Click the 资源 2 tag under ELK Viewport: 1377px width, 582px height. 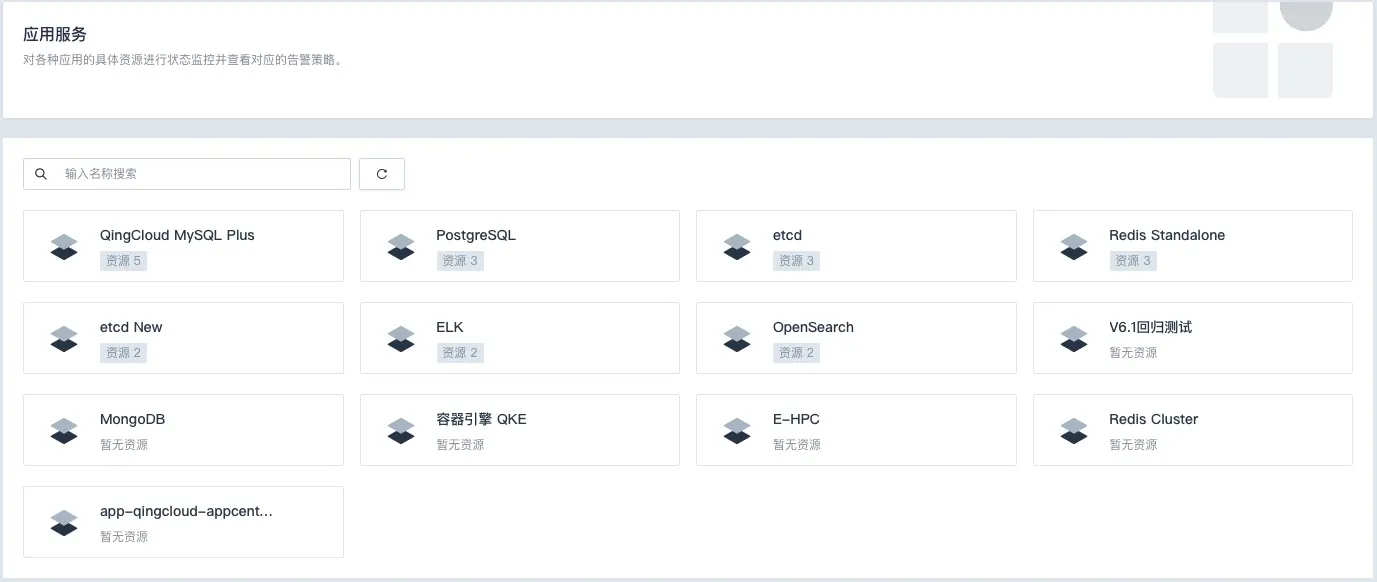(x=460, y=352)
